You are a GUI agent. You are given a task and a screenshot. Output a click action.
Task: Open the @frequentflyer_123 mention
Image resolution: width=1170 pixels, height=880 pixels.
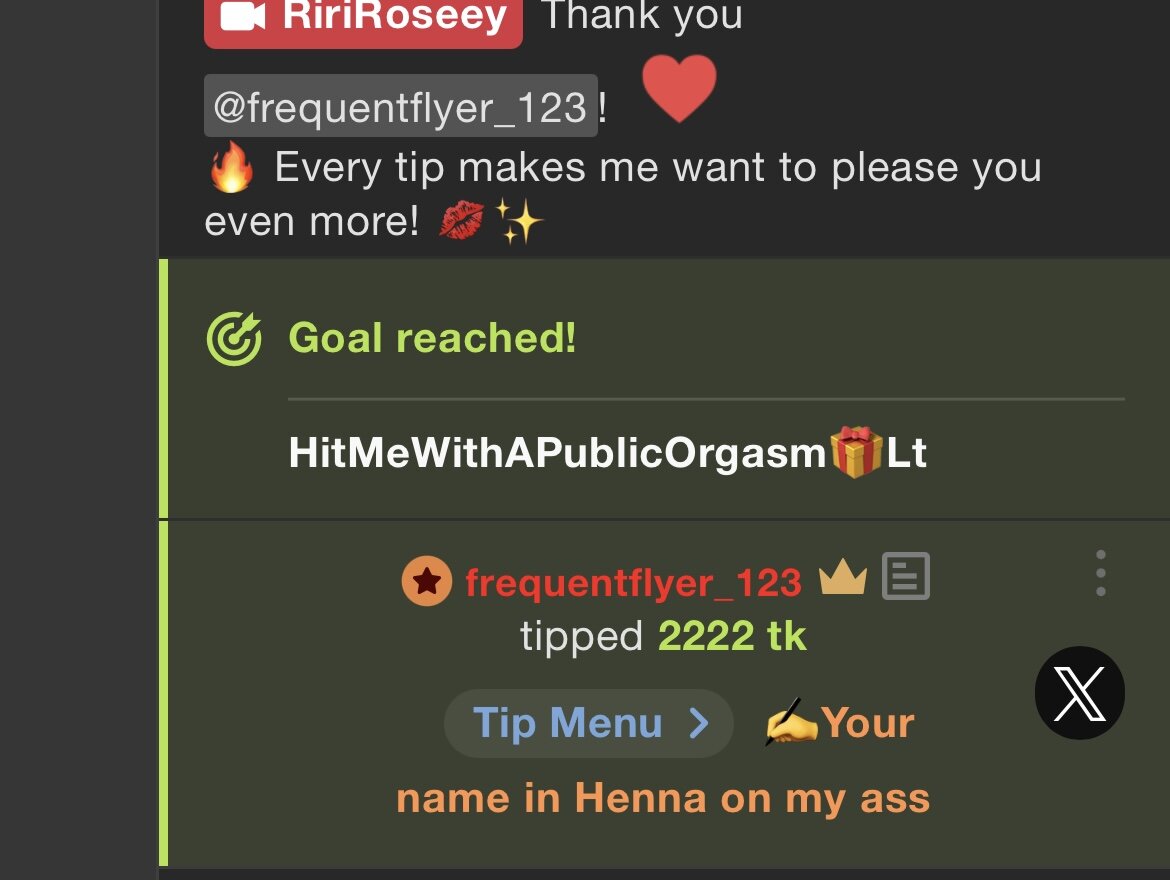(x=401, y=106)
